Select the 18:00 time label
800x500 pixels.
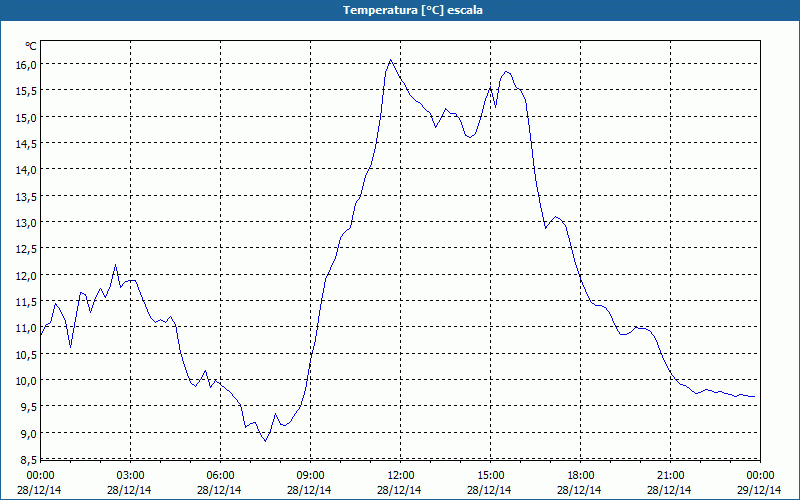[x=581, y=476]
